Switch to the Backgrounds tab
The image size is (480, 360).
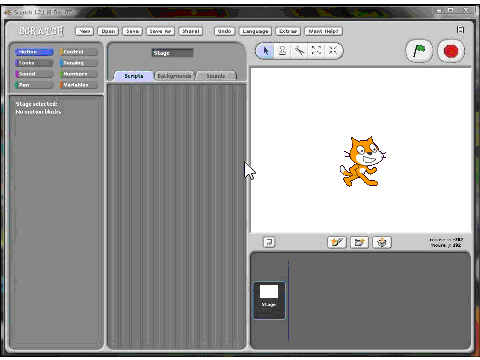pyautogui.click(x=174, y=76)
